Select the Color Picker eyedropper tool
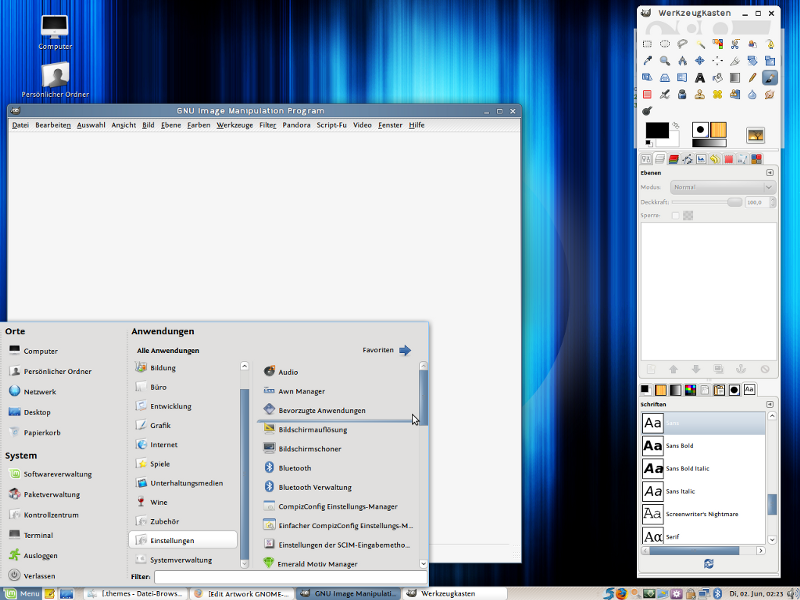Image resolution: width=800 pixels, height=600 pixels. point(647,61)
